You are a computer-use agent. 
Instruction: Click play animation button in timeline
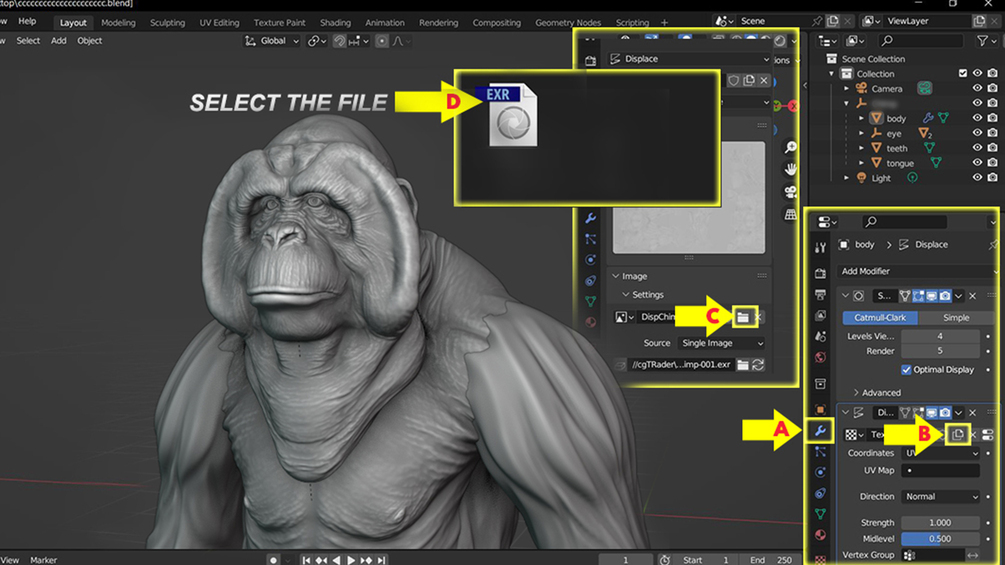351,561
